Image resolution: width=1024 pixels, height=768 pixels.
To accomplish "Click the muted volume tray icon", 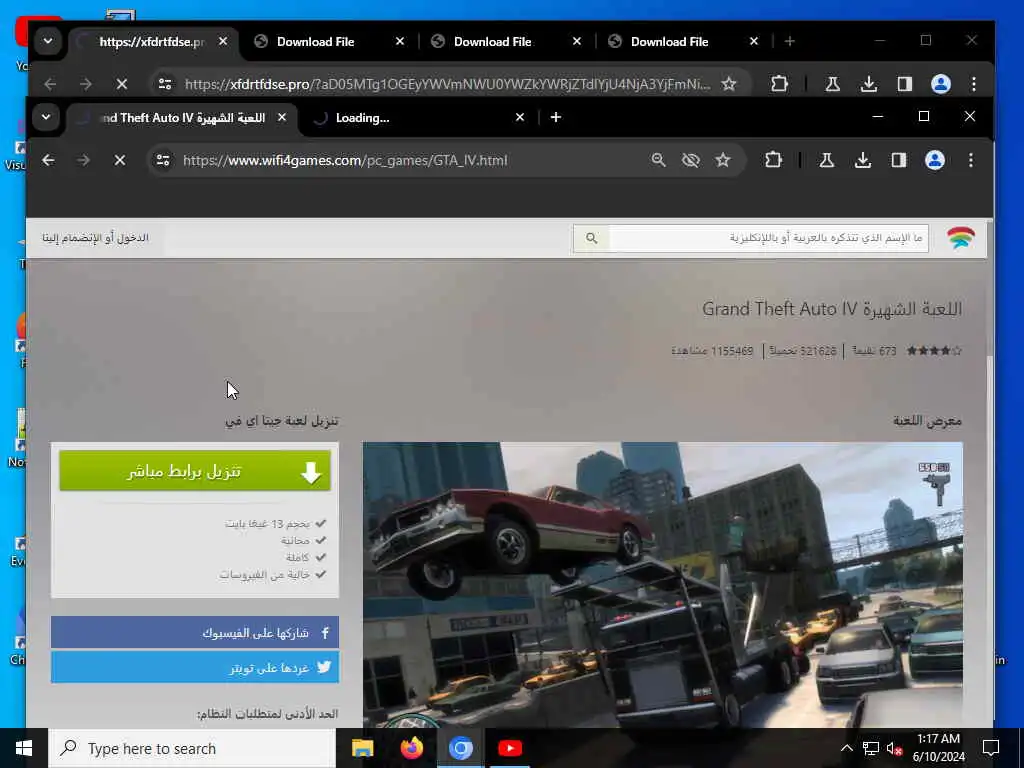I will click(894, 748).
